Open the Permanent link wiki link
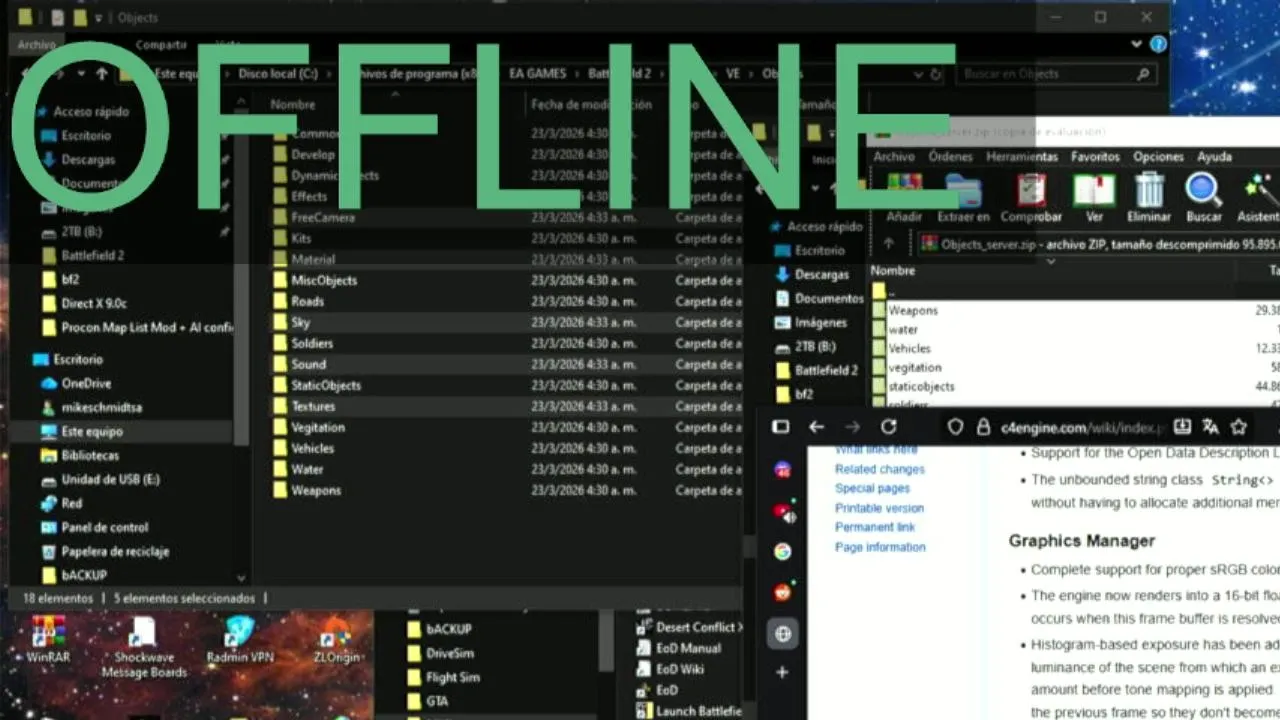The width and height of the screenshot is (1280, 720). 875,527
